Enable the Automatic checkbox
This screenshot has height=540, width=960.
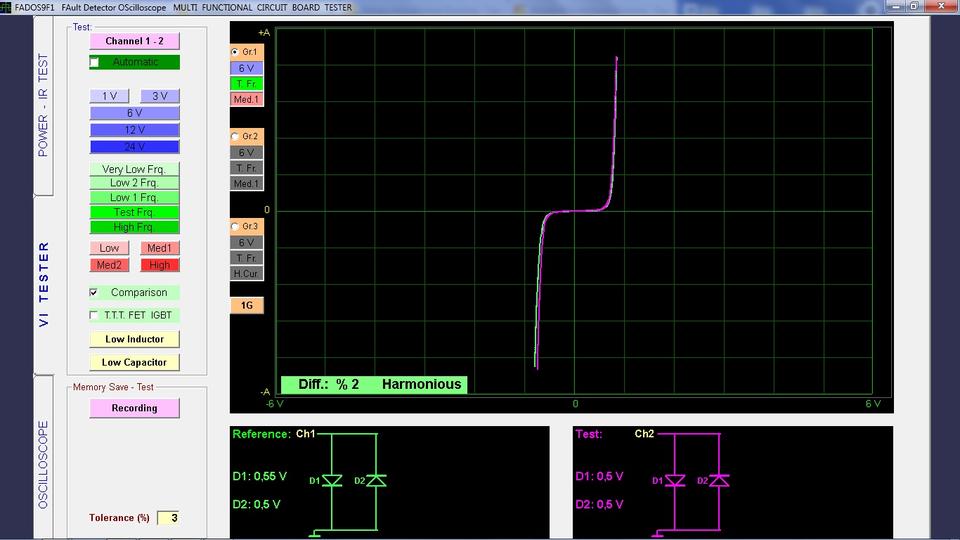click(x=95, y=62)
